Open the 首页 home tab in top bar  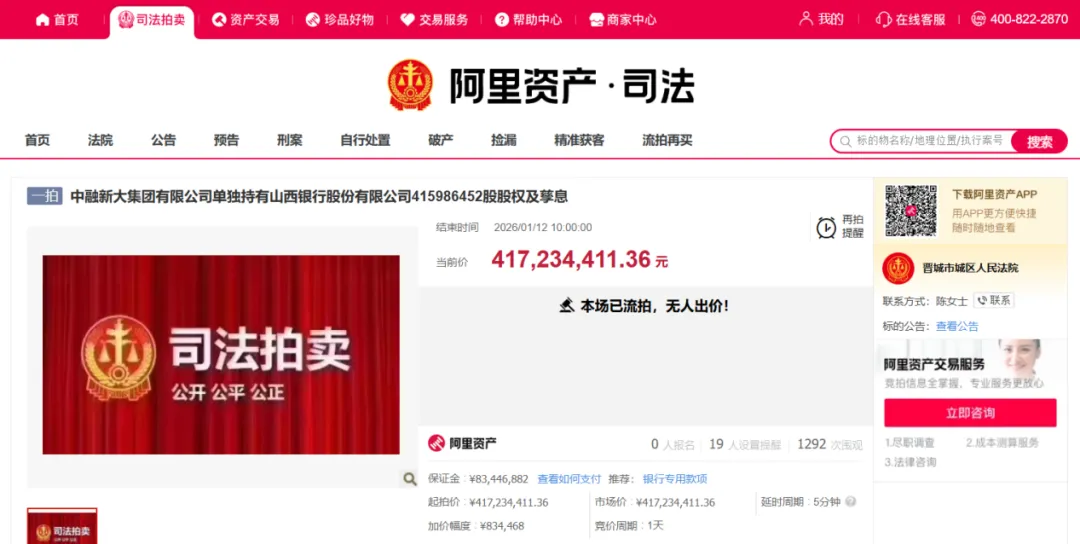[56, 19]
